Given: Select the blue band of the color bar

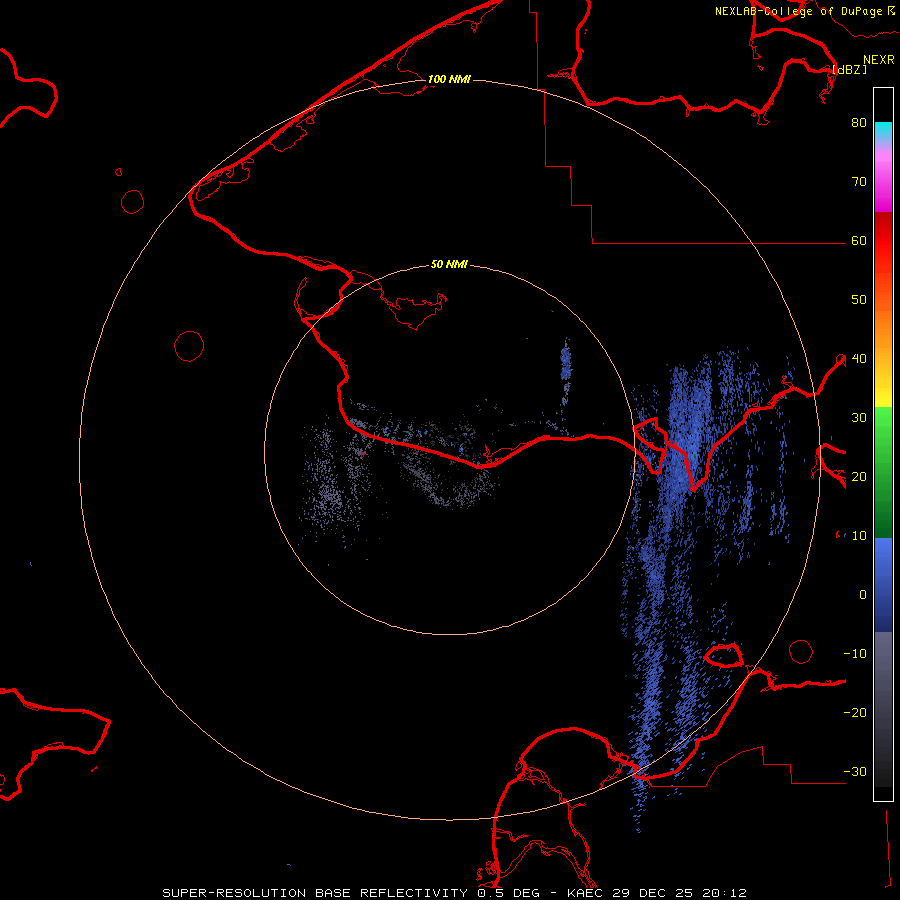Looking at the screenshot, I should coord(883,584).
